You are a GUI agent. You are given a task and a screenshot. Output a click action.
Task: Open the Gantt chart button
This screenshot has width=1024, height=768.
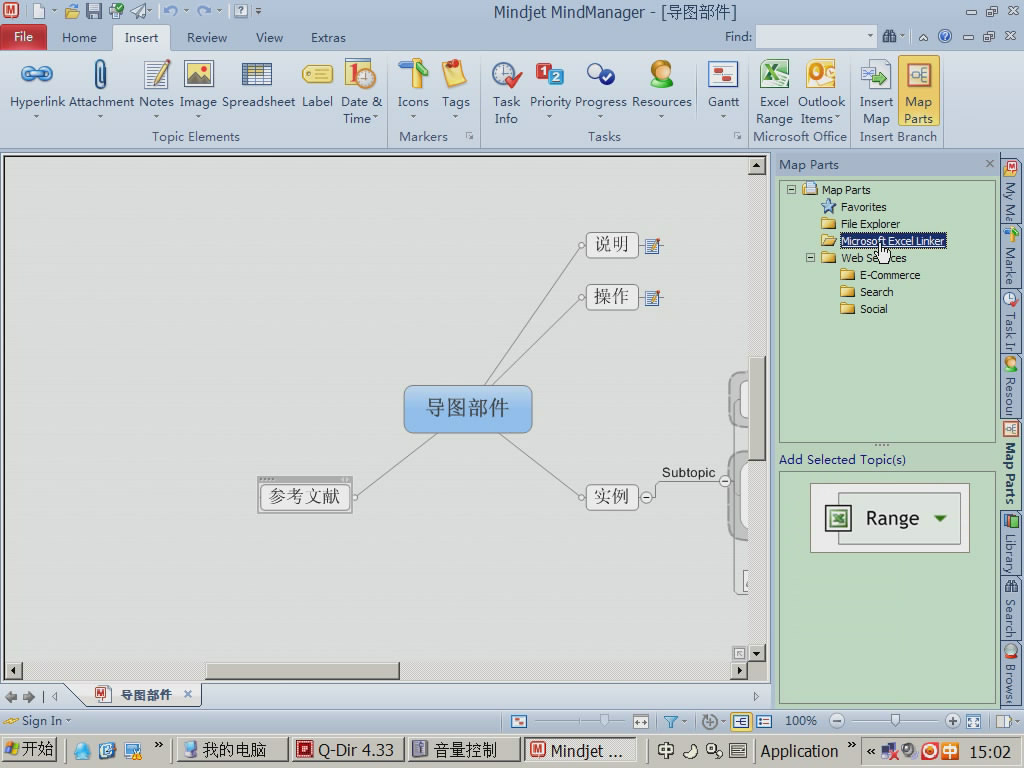pyautogui.click(x=723, y=90)
